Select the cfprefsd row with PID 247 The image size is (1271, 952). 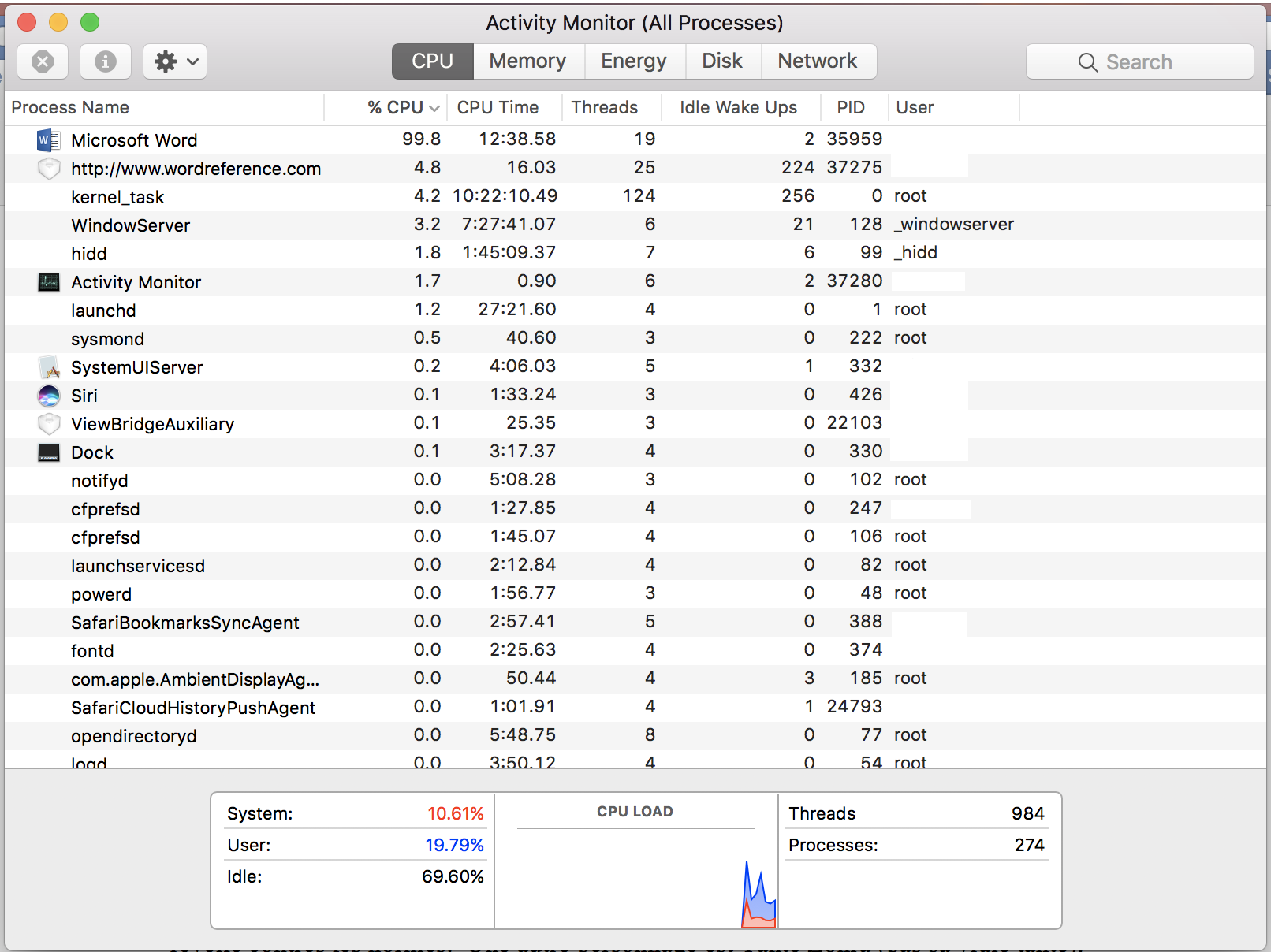point(635,509)
